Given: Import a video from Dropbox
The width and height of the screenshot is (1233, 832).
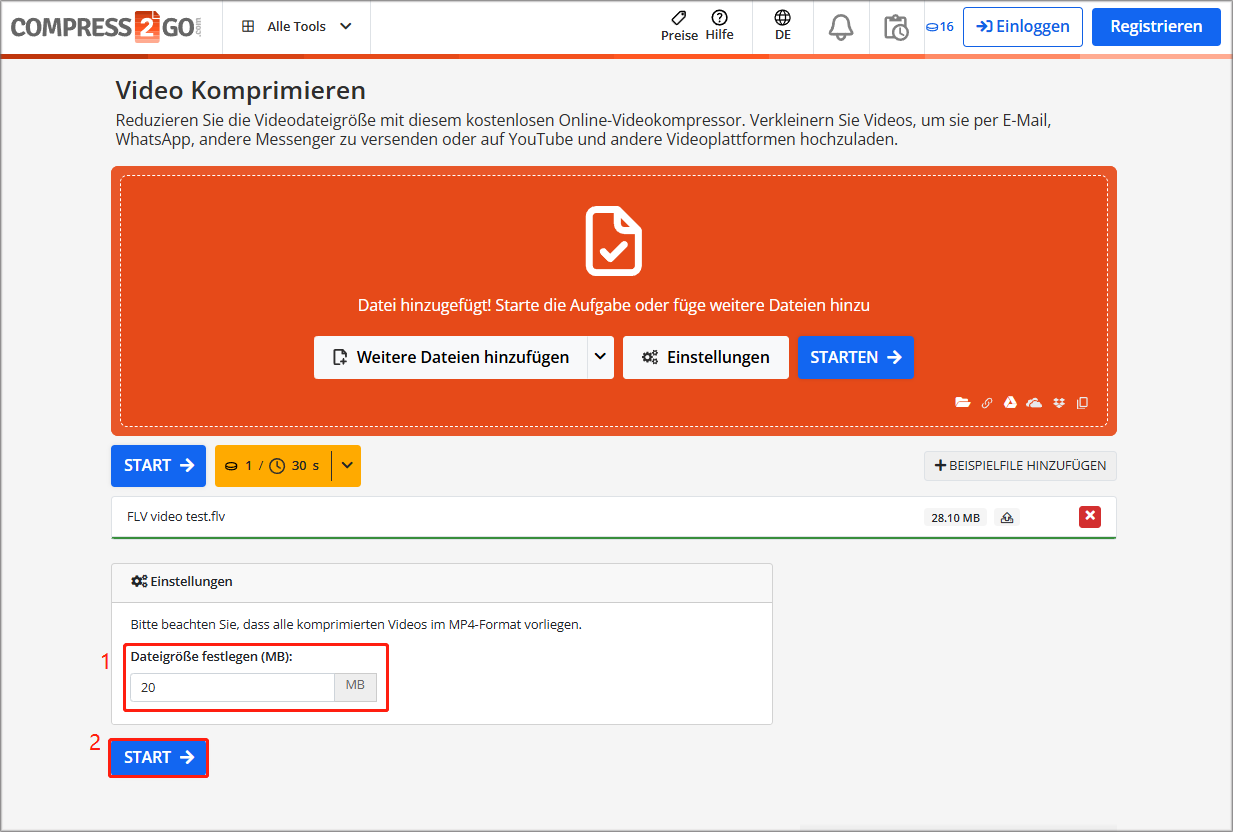Looking at the screenshot, I should pos(1058,403).
